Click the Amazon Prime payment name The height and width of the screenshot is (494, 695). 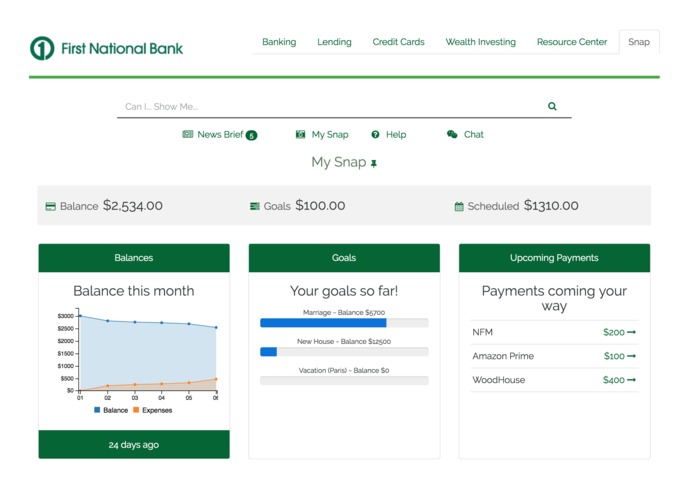[503, 356]
